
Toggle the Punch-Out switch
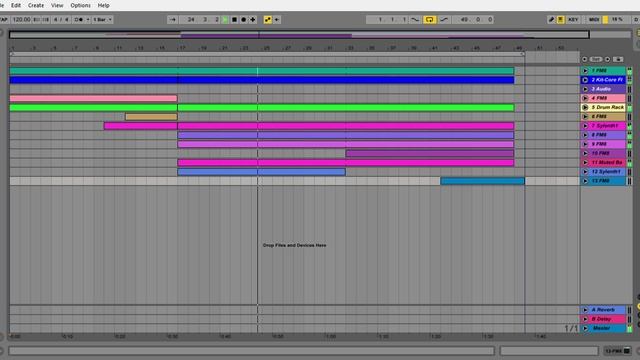coord(444,20)
